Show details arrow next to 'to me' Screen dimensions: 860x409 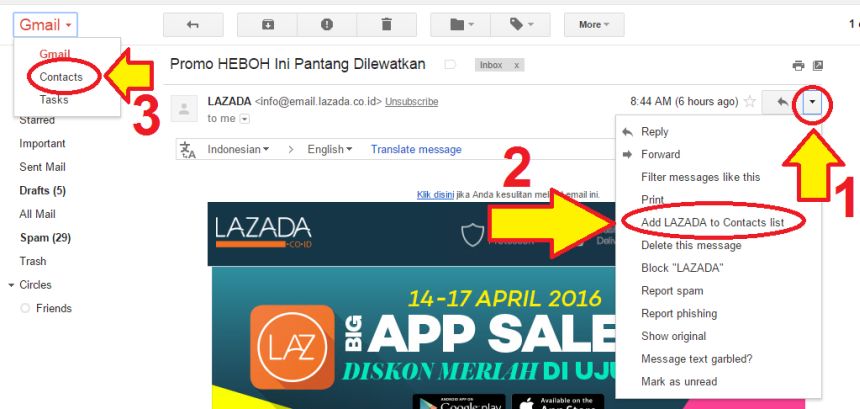pos(245,119)
